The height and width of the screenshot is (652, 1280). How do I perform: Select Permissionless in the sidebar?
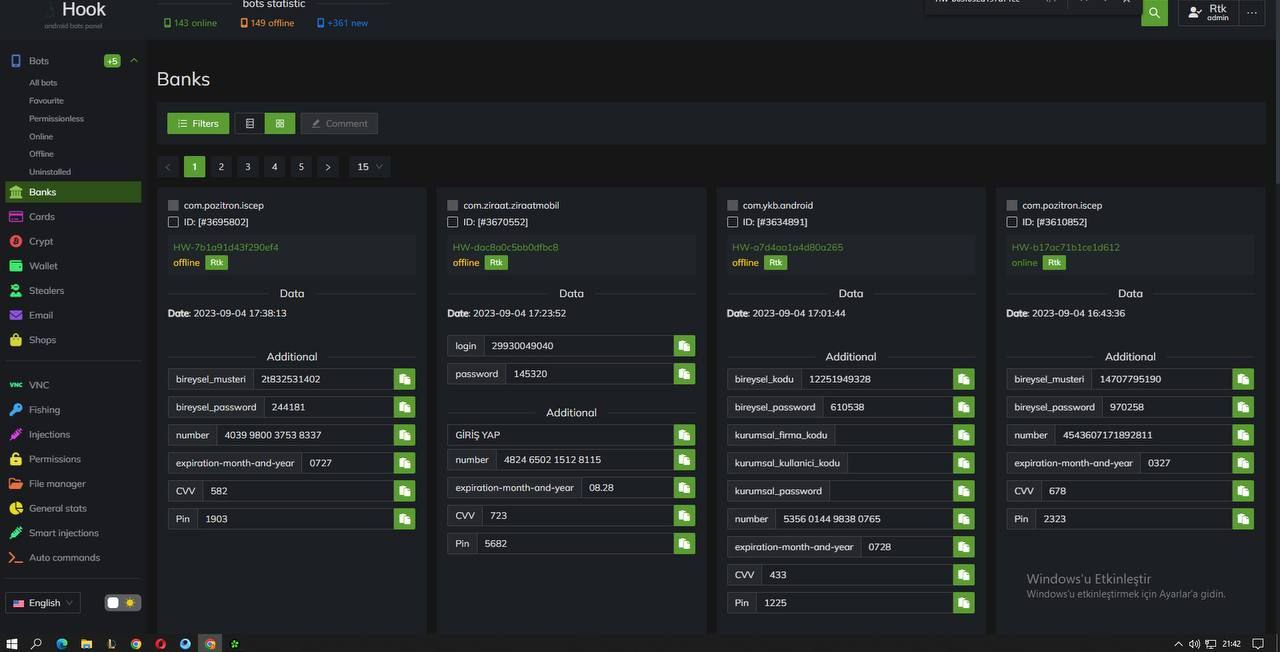(56, 119)
